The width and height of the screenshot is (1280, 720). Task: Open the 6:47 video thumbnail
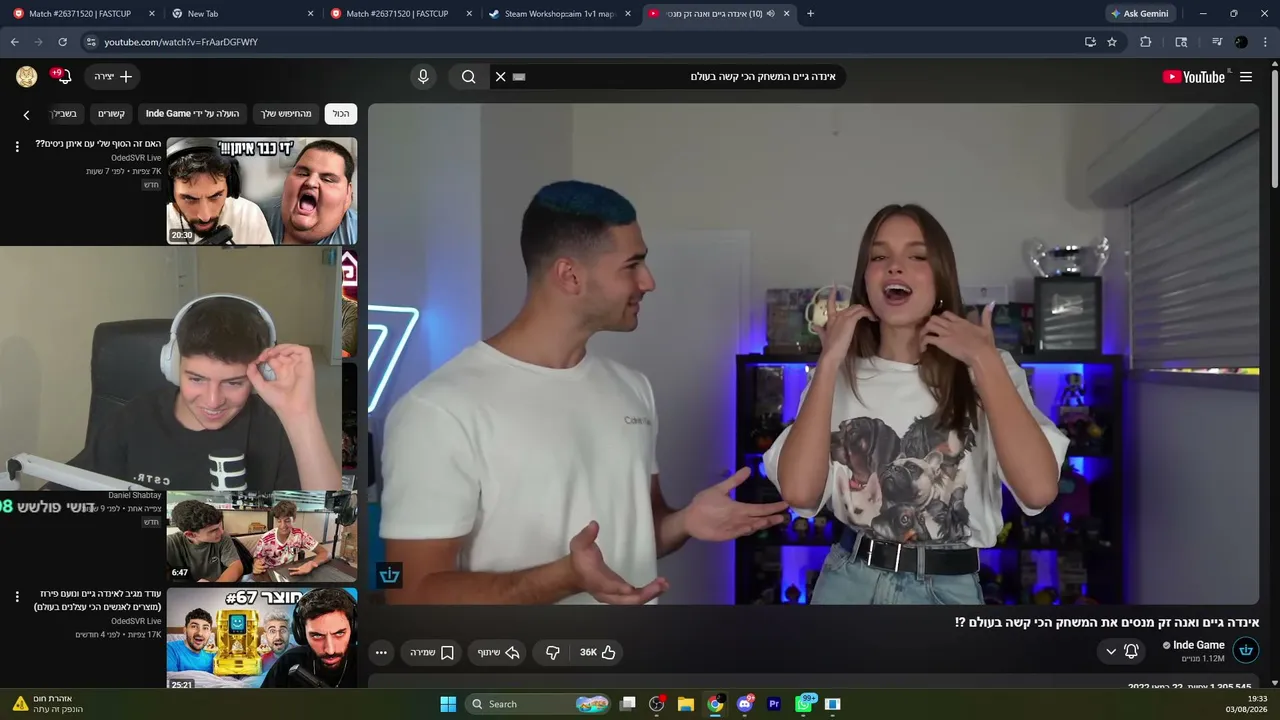point(262,536)
